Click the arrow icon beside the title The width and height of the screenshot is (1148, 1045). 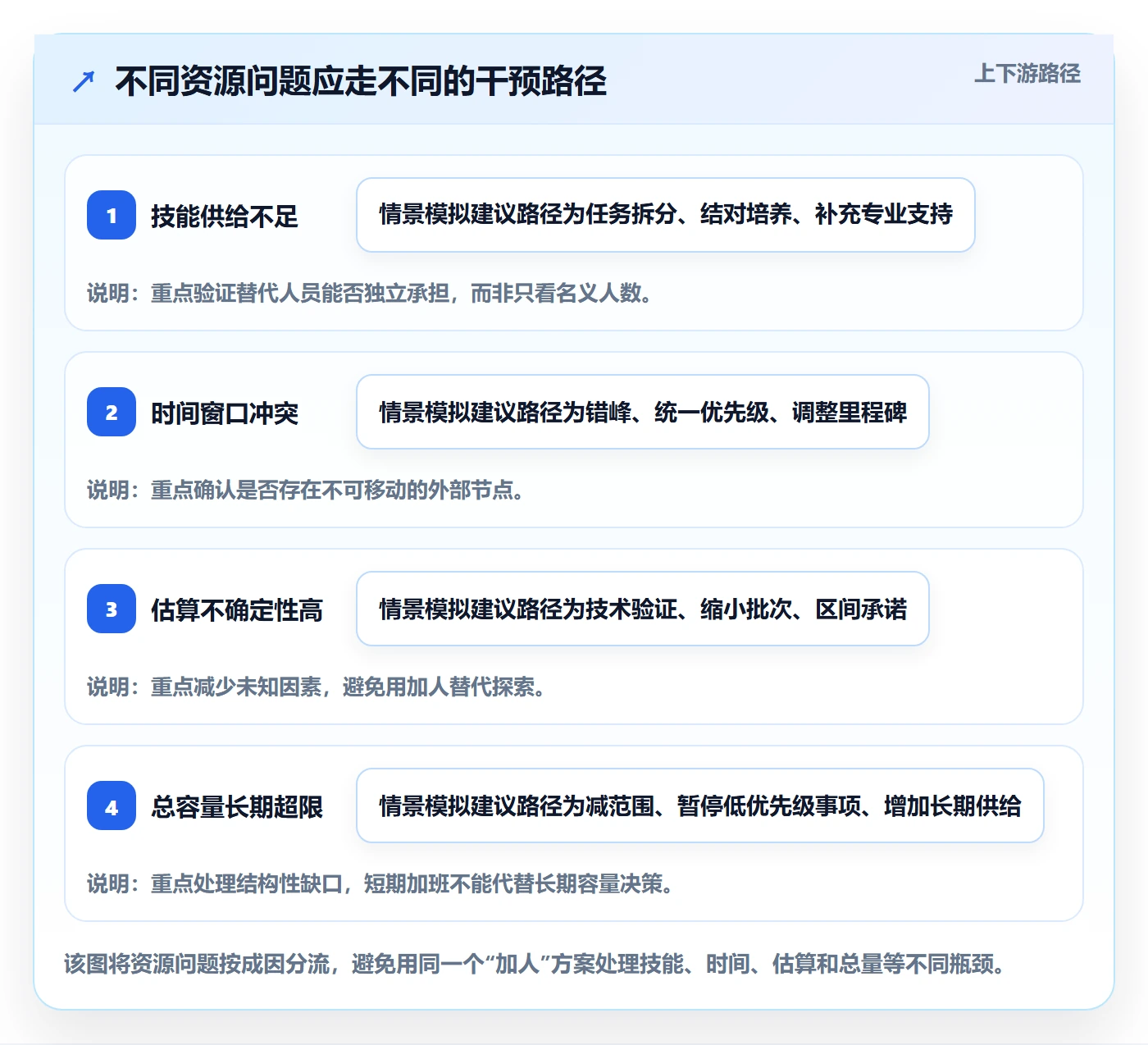pyautogui.click(x=84, y=81)
